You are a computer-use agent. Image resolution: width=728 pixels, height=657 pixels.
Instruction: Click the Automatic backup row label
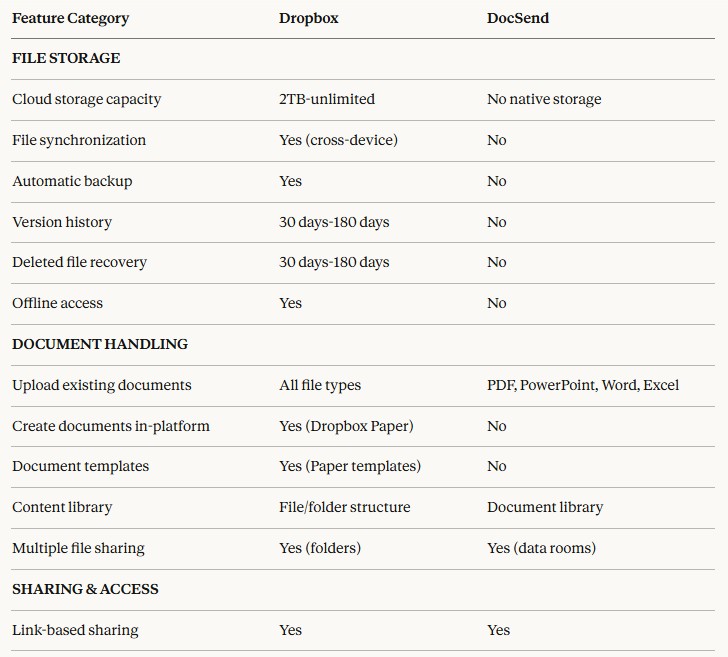[x=72, y=181]
